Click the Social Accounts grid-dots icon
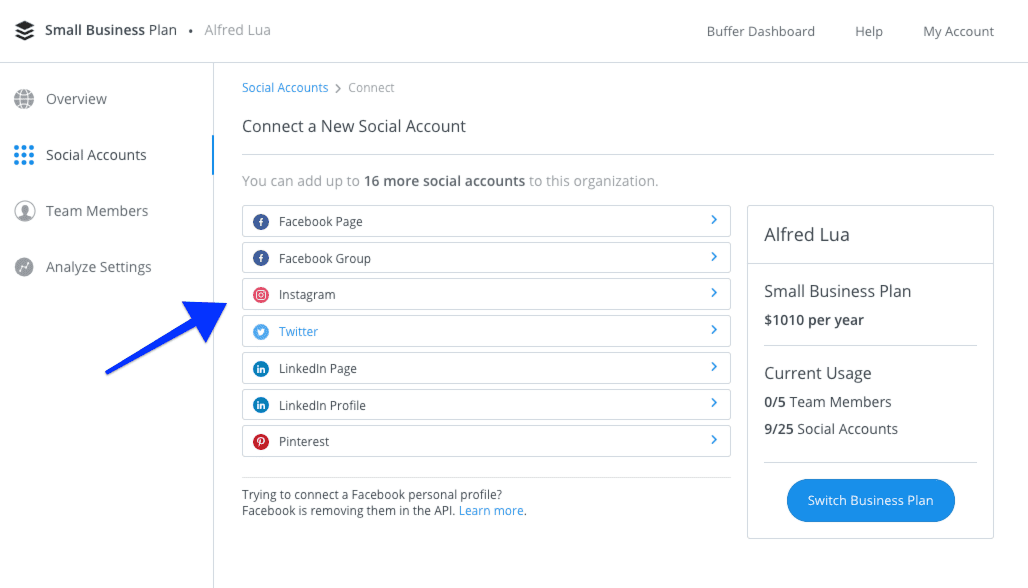The width and height of the screenshot is (1028, 588). pyautogui.click(x=24, y=155)
